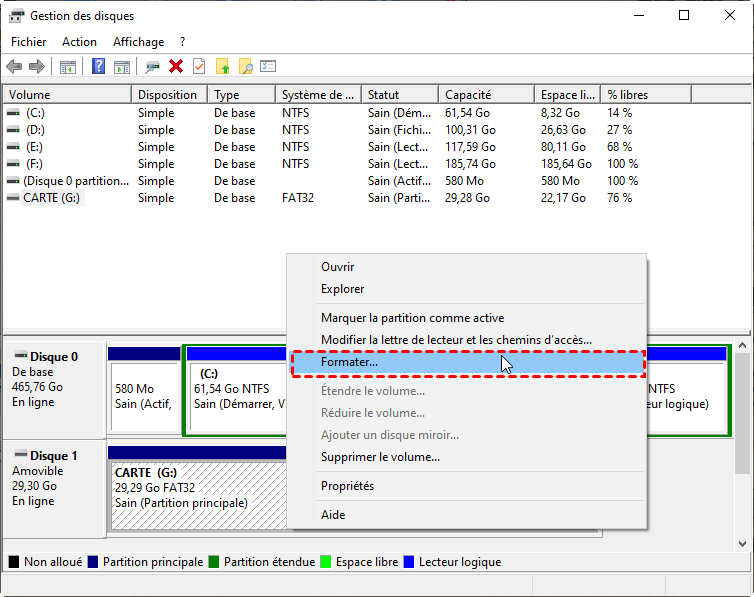Select Formater... in the context menu
The height and width of the screenshot is (597, 754).
tap(349, 362)
